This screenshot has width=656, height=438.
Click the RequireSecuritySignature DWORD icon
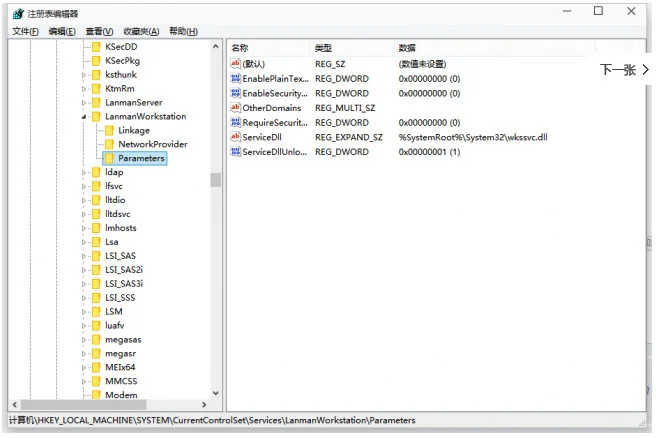tap(236, 122)
